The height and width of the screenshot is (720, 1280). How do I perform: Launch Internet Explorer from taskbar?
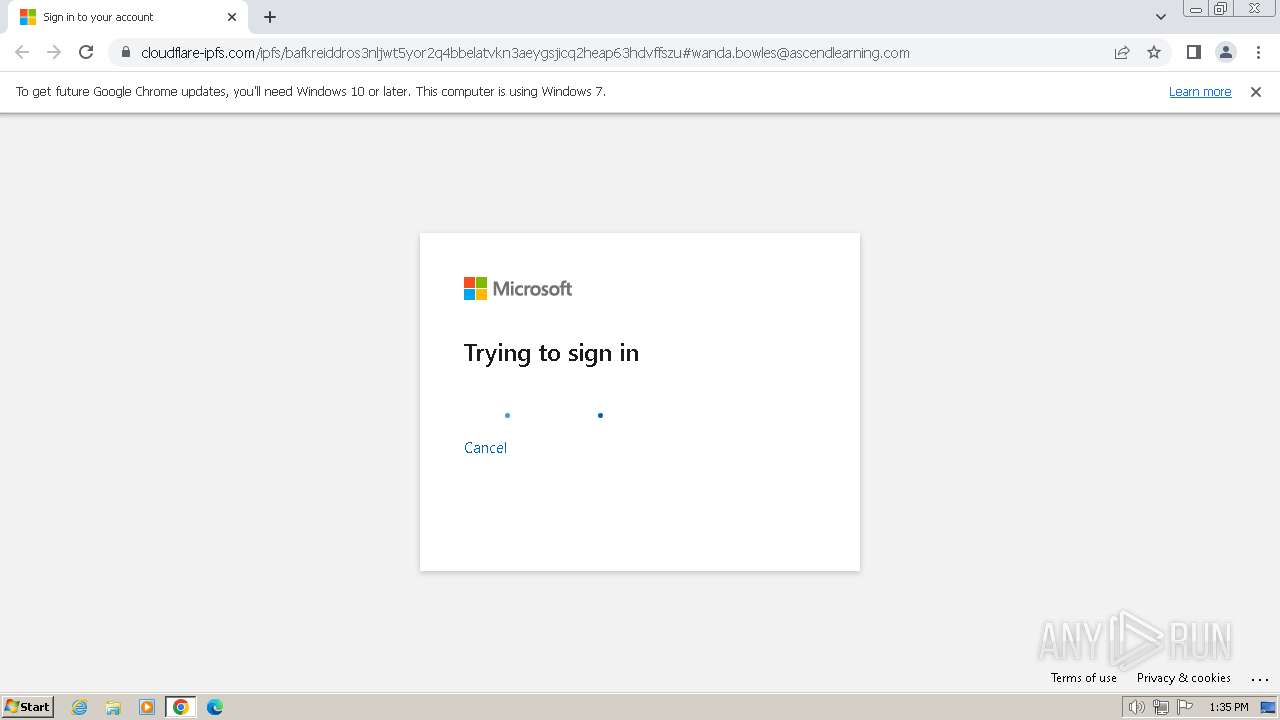pyautogui.click(x=80, y=707)
